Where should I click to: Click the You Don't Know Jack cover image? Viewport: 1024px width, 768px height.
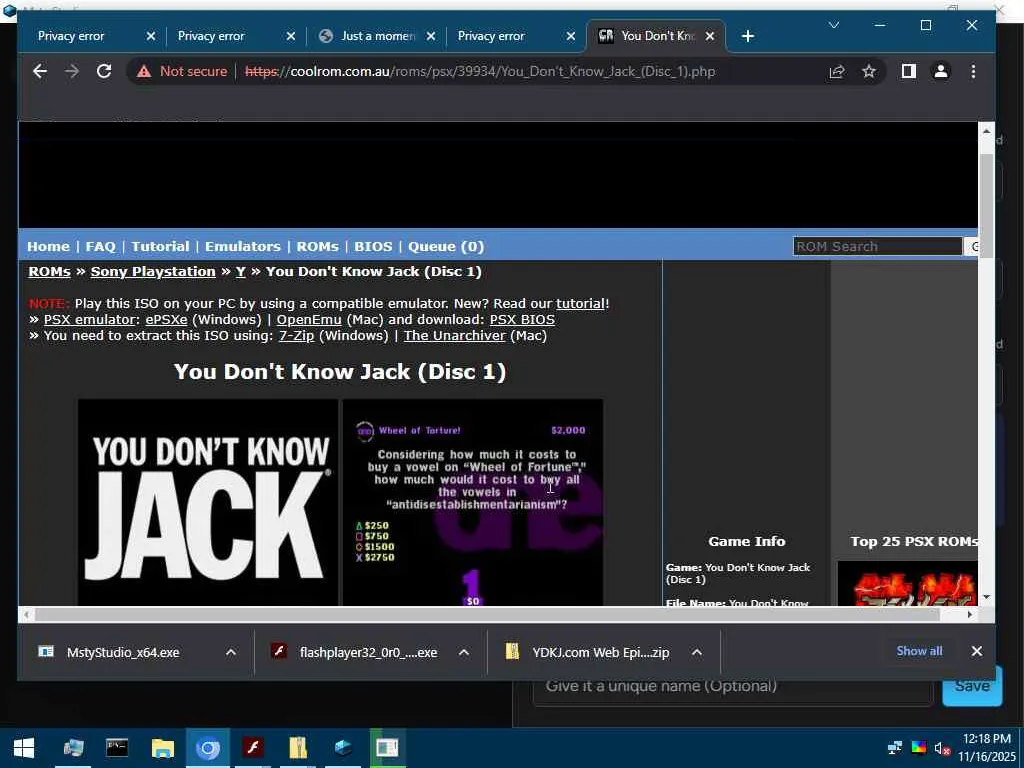(208, 502)
